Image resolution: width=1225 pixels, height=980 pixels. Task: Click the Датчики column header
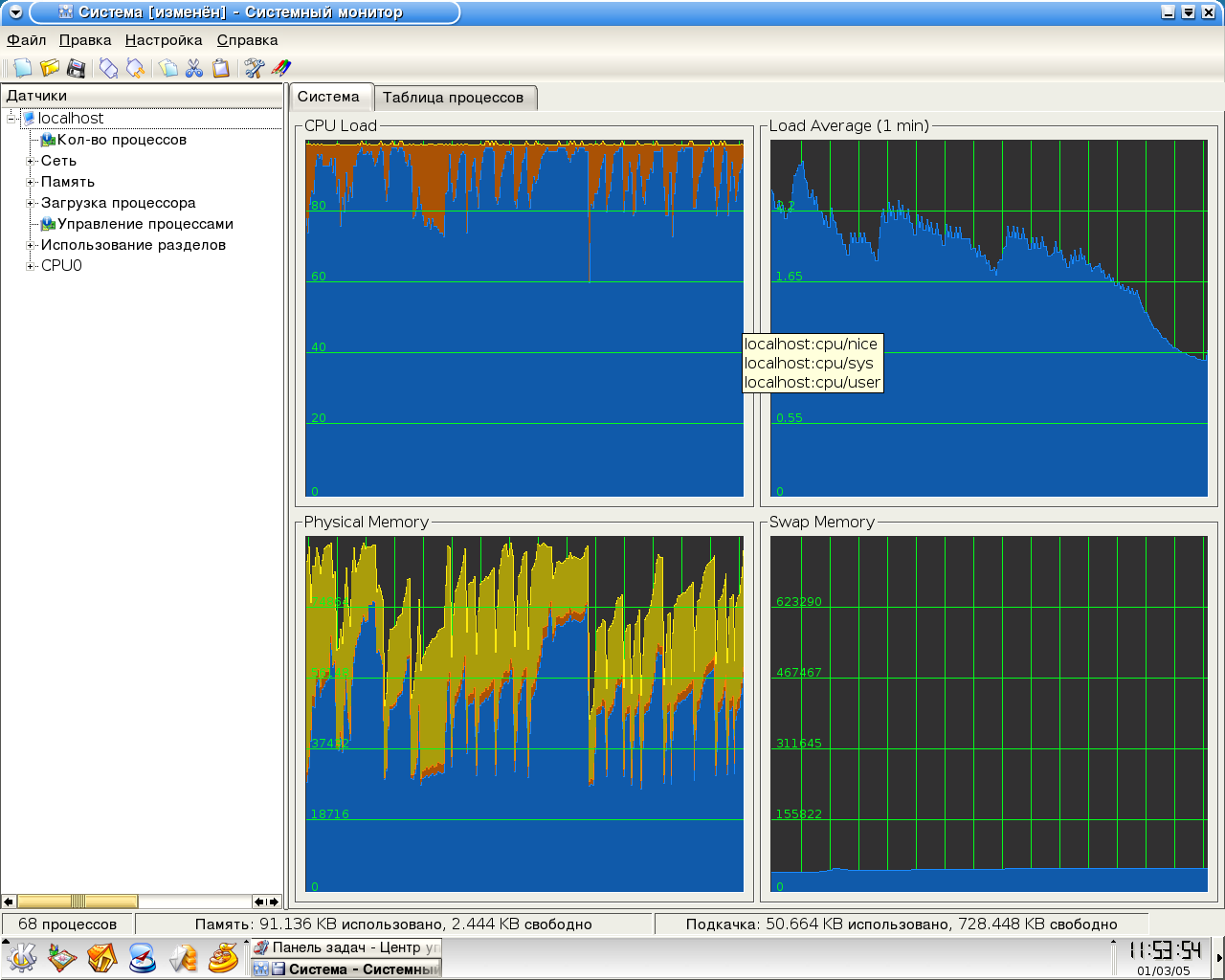[x=142, y=96]
